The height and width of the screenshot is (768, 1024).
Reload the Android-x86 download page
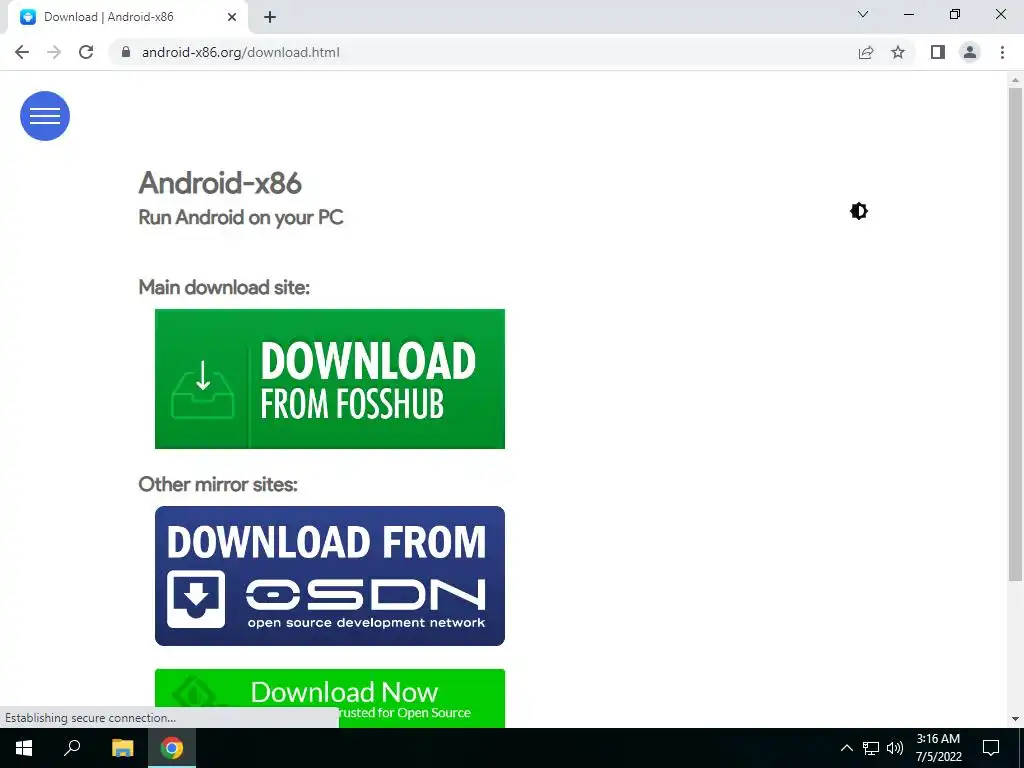point(86,52)
